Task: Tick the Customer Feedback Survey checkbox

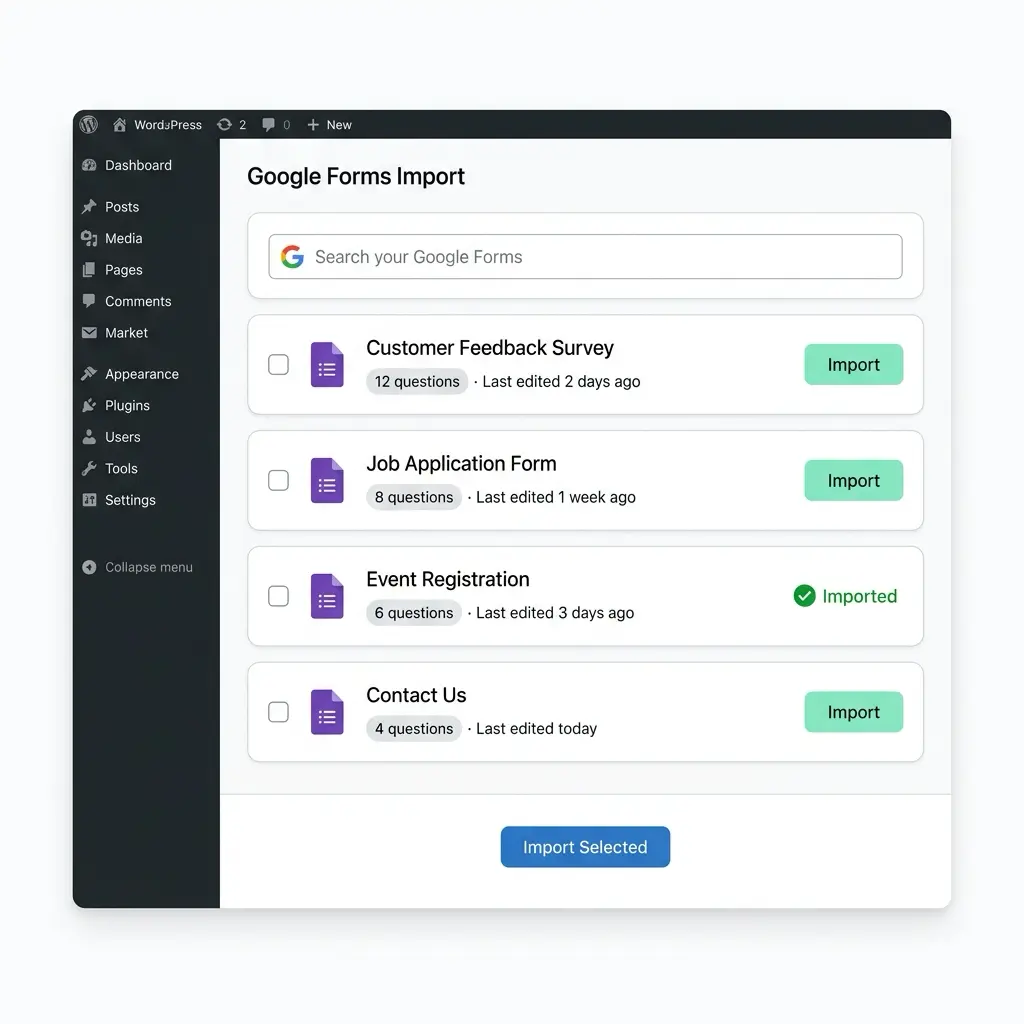Action: (278, 364)
